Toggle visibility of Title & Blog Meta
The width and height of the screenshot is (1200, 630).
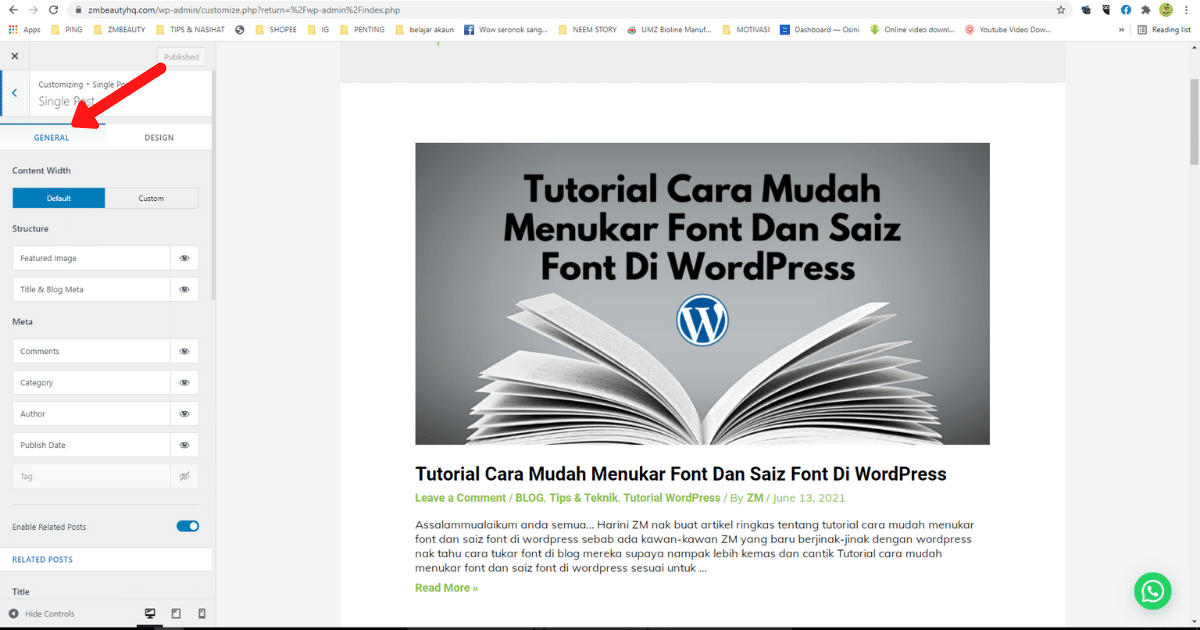click(x=184, y=289)
